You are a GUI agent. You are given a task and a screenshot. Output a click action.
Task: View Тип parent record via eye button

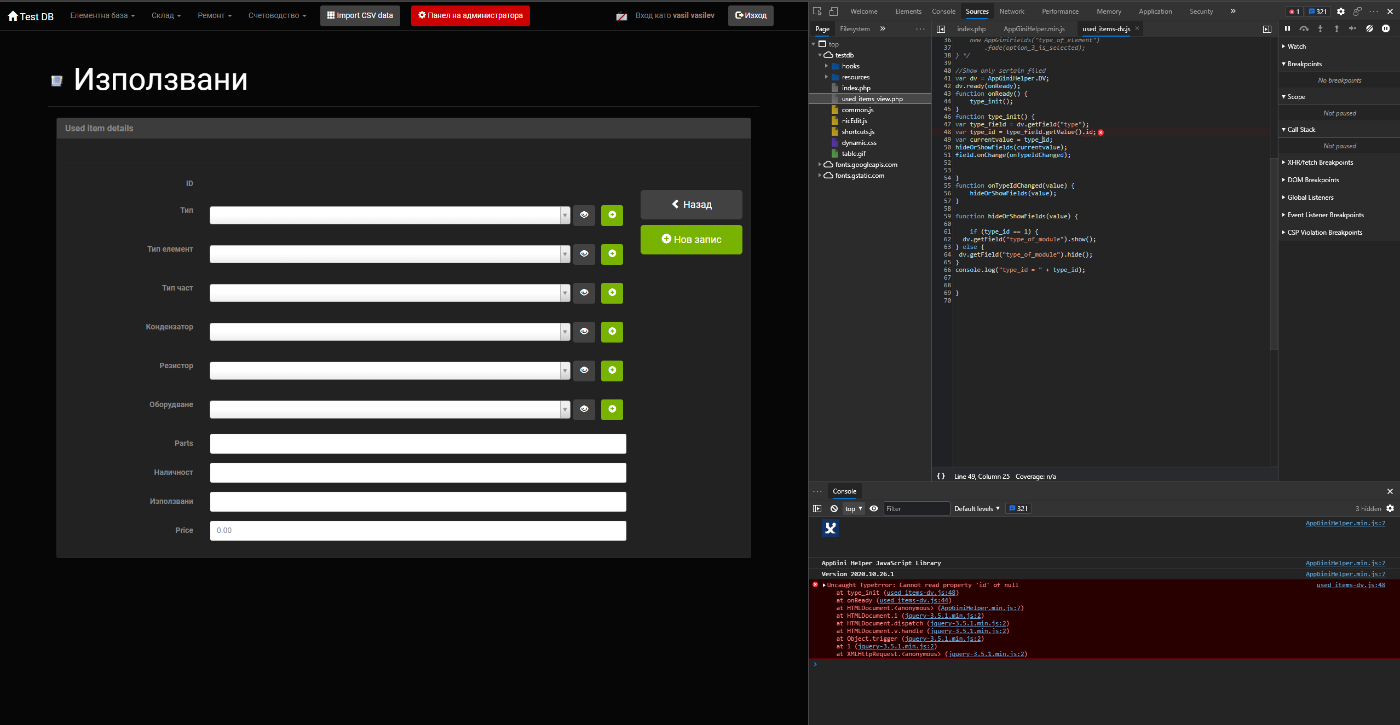pos(584,215)
